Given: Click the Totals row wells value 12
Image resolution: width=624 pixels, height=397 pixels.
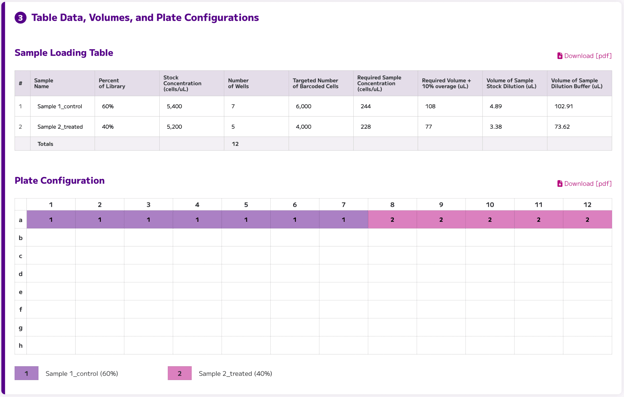Looking at the screenshot, I should coord(235,144).
